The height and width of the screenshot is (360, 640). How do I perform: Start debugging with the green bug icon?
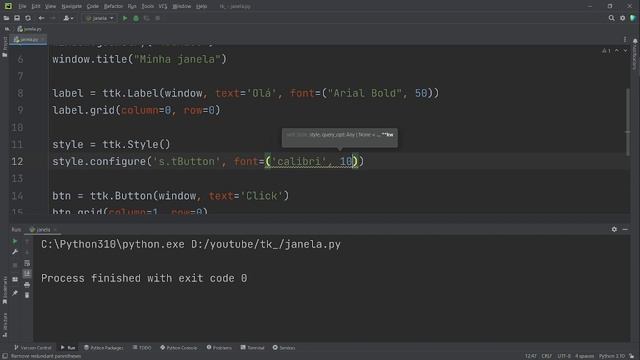click(136, 18)
